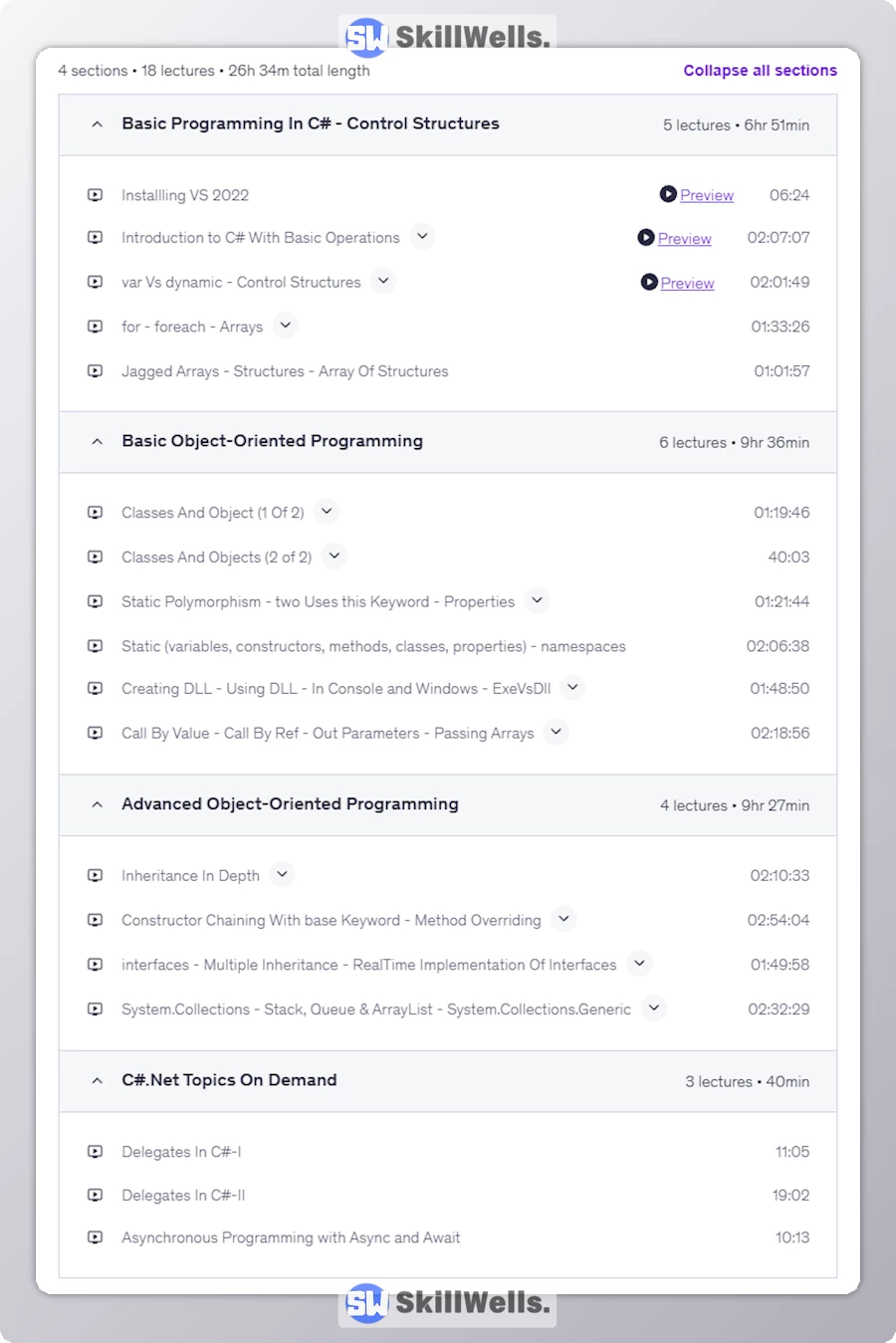The height and width of the screenshot is (1343, 896).
Task: Click the video icon next to Installling VS 2022
Action: point(95,194)
